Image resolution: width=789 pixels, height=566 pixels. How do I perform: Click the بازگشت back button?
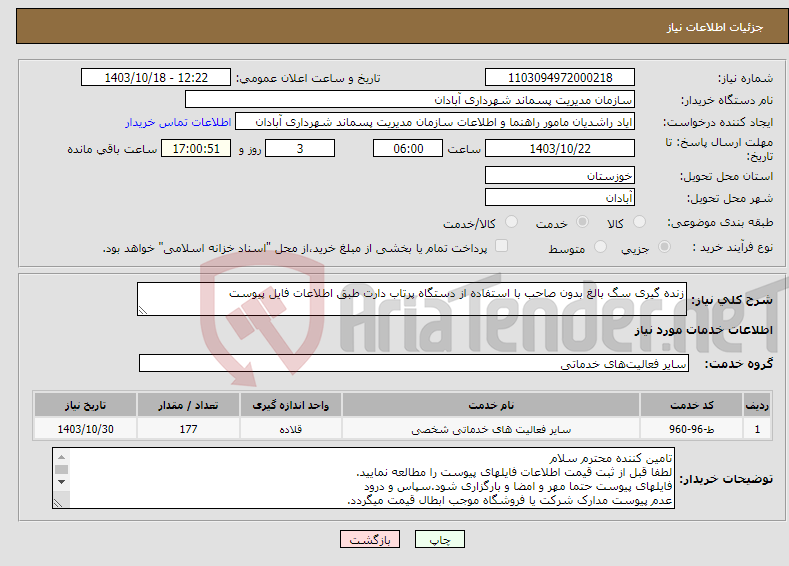click(370, 539)
